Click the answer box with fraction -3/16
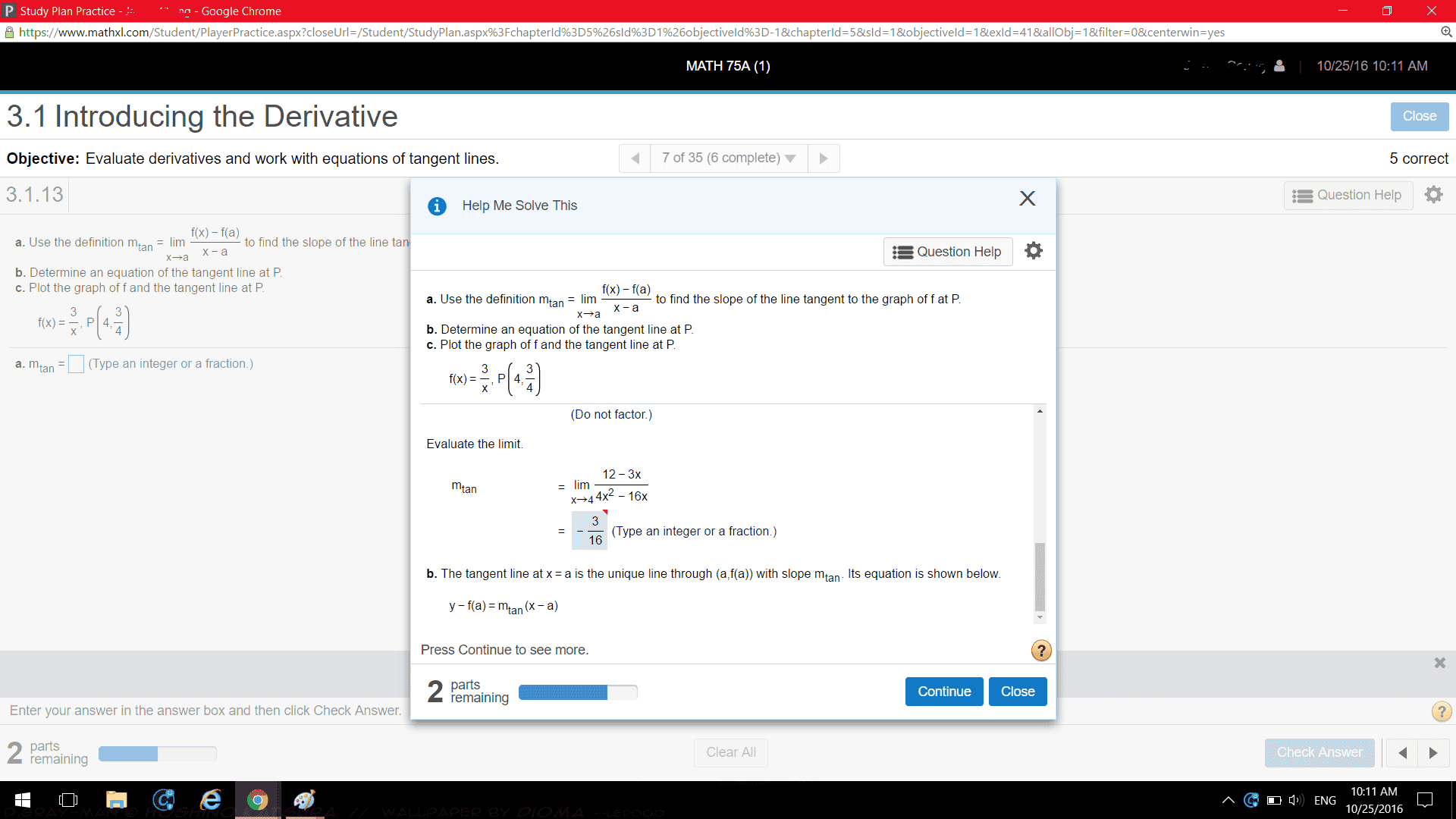This screenshot has height=819, width=1456. tap(590, 530)
